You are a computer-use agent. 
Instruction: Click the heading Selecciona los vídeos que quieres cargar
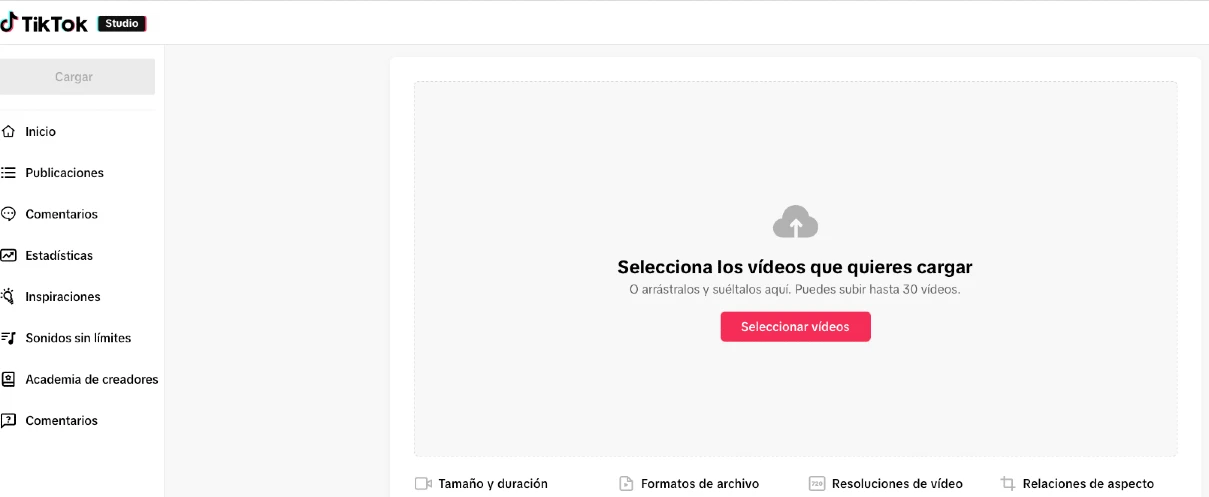(x=795, y=267)
